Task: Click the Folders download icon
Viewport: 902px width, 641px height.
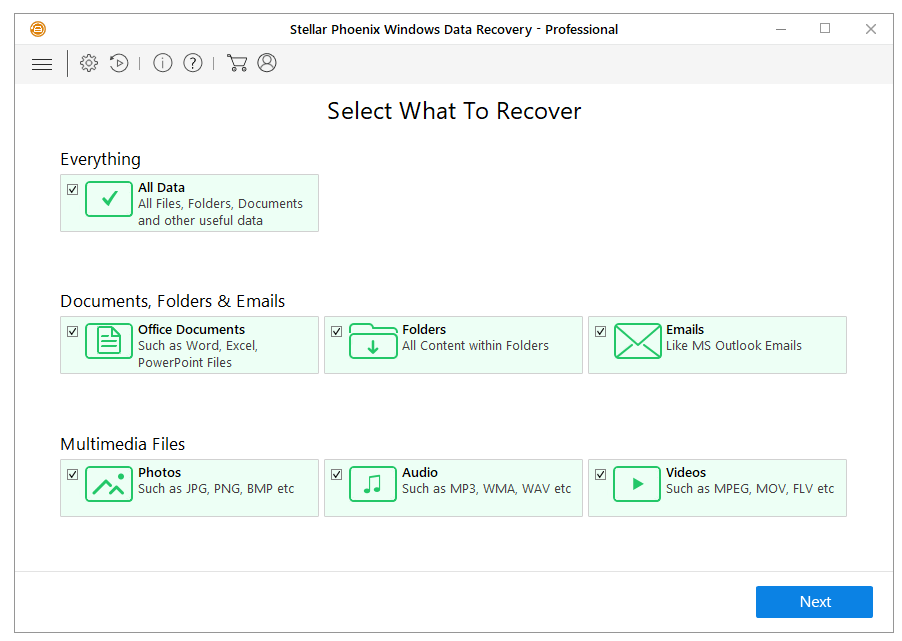Action: point(373,341)
